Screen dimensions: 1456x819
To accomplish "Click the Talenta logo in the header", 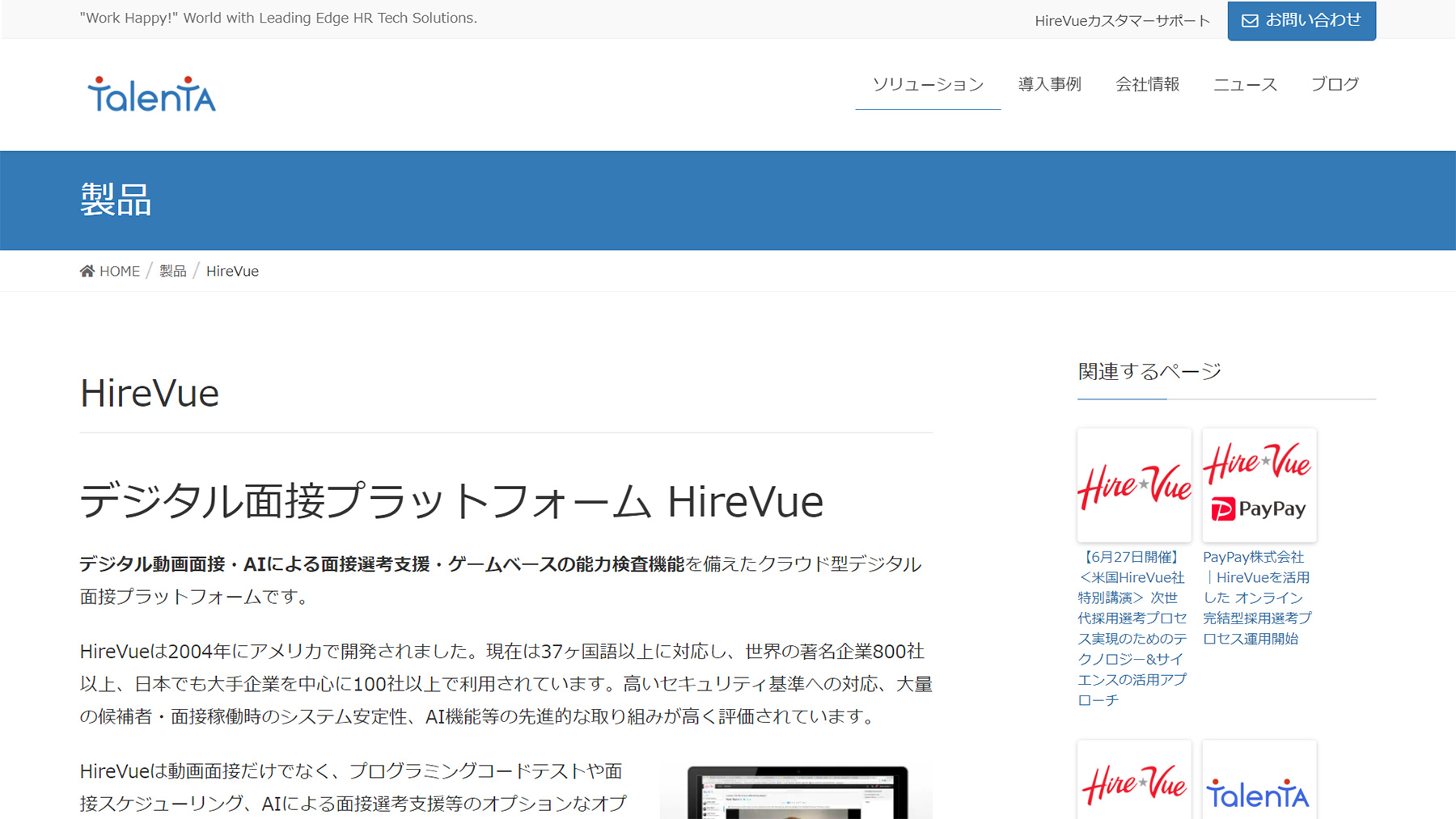I will click(x=151, y=94).
